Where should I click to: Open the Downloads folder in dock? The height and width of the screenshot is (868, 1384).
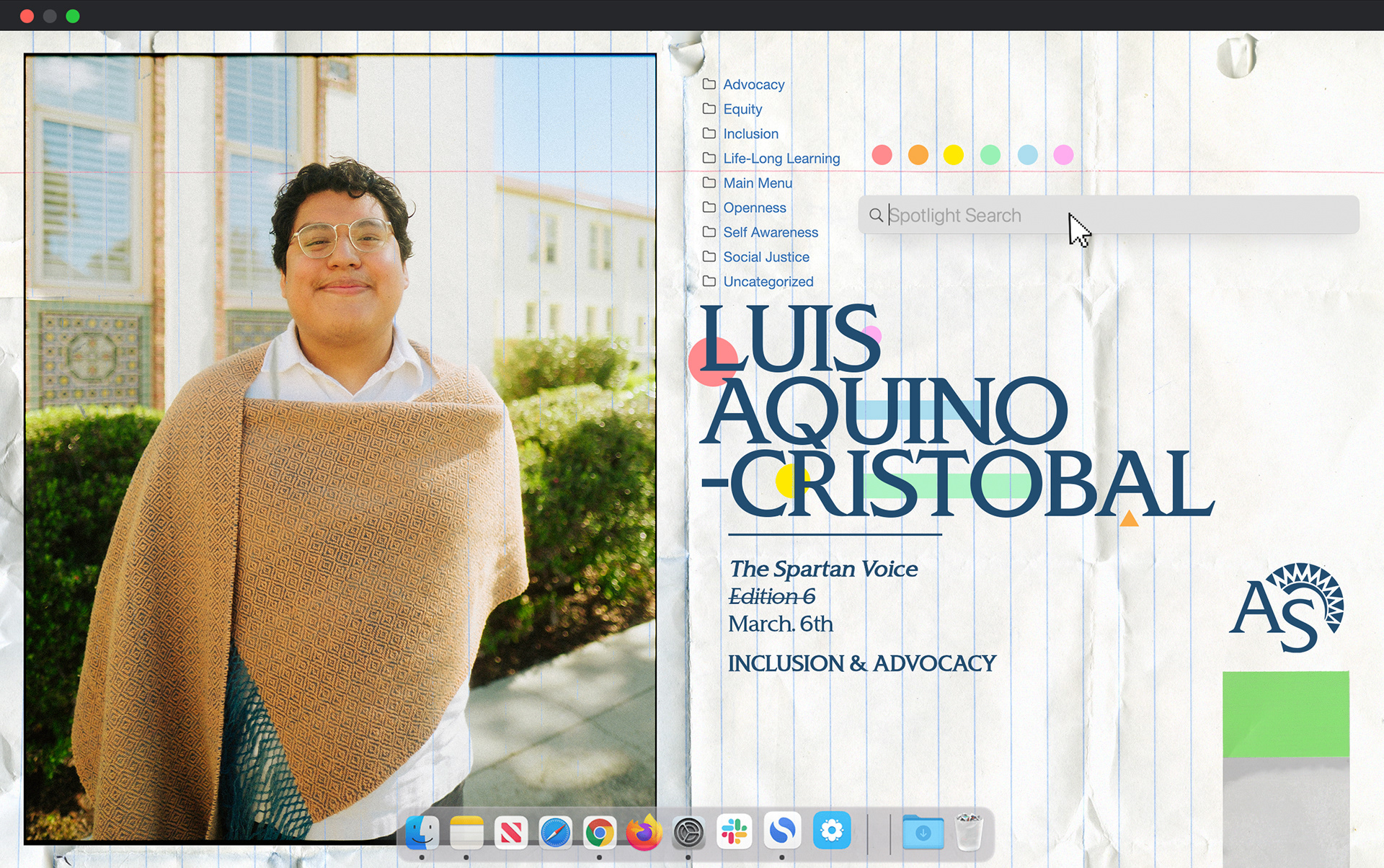click(923, 833)
